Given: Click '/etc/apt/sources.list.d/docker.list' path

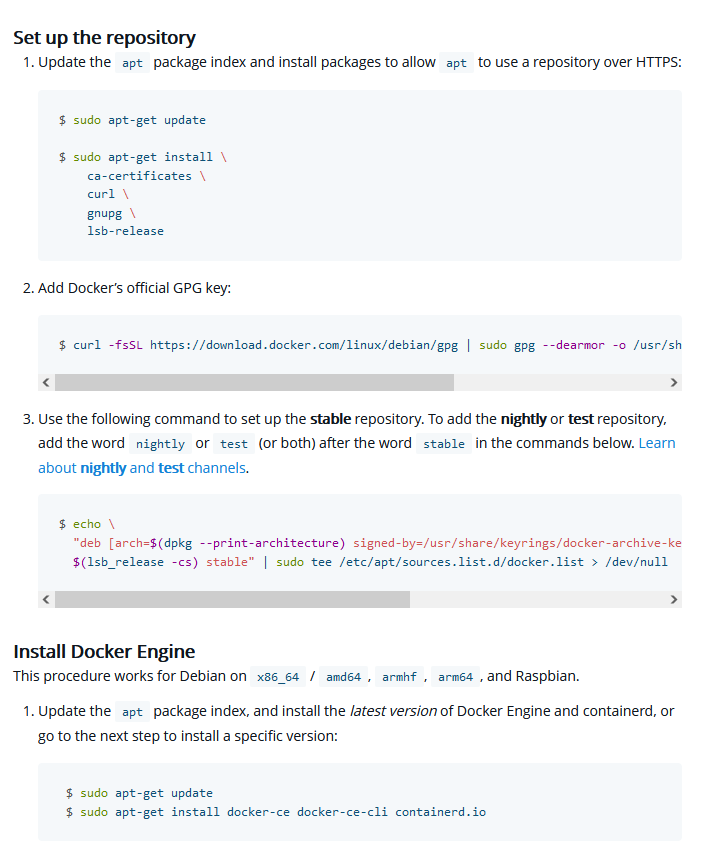Looking at the screenshot, I should (x=461, y=562).
